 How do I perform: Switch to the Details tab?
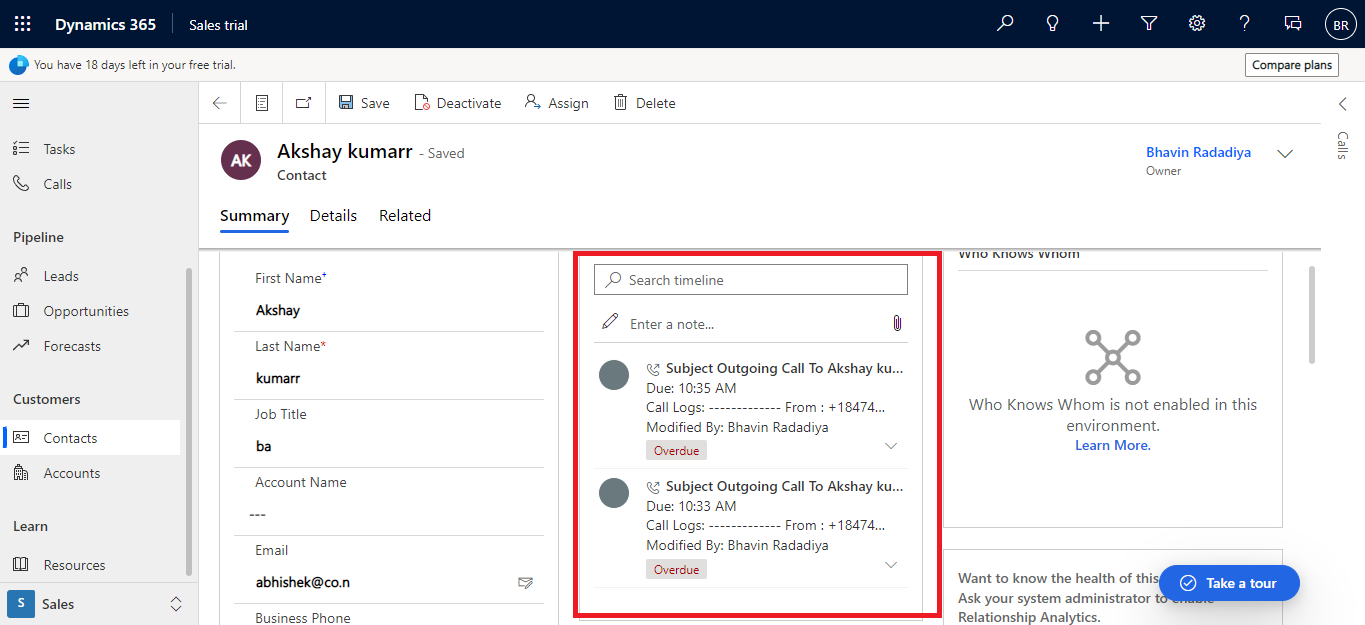333,215
